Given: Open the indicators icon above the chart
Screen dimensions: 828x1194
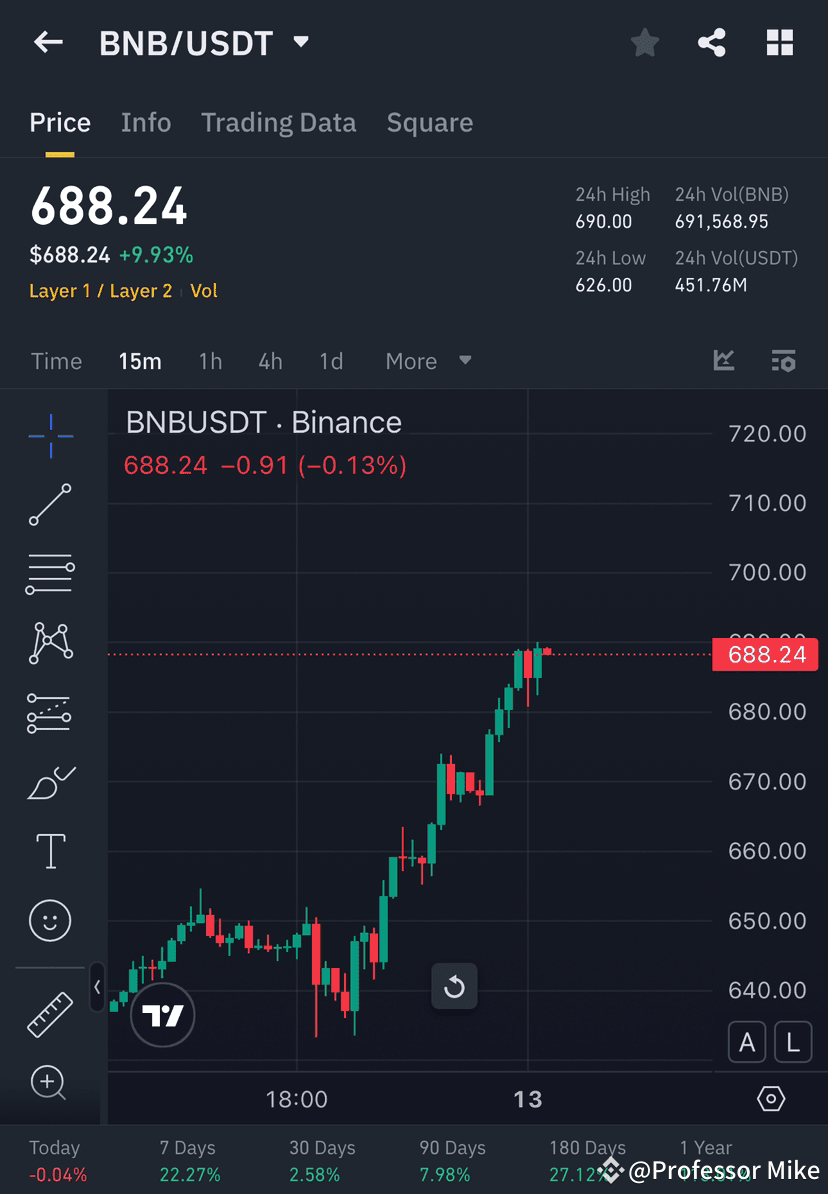Looking at the screenshot, I should (x=723, y=361).
